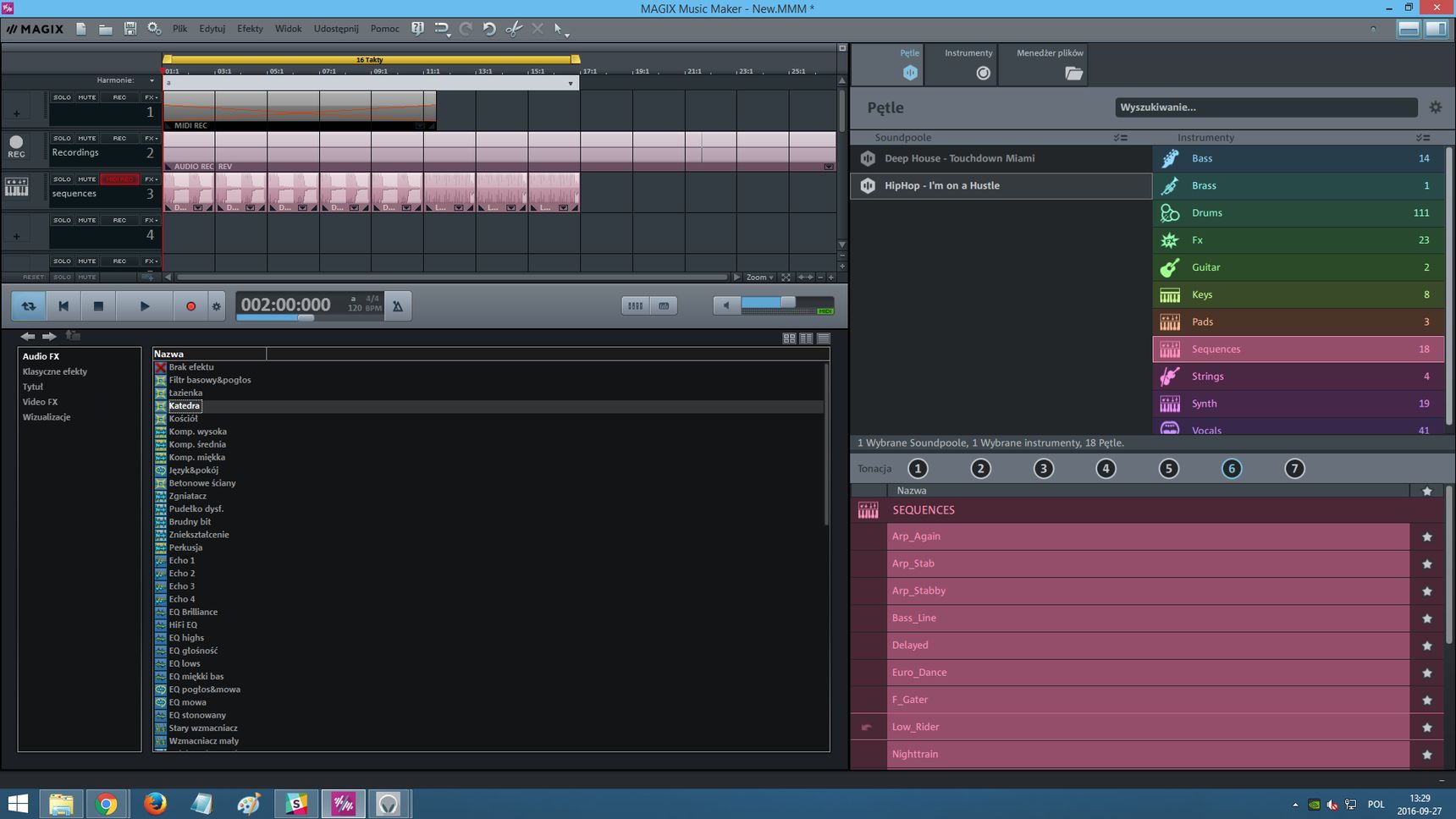Click the Wyszukiwanie search field
The width and height of the screenshot is (1456, 819).
coord(1266,107)
